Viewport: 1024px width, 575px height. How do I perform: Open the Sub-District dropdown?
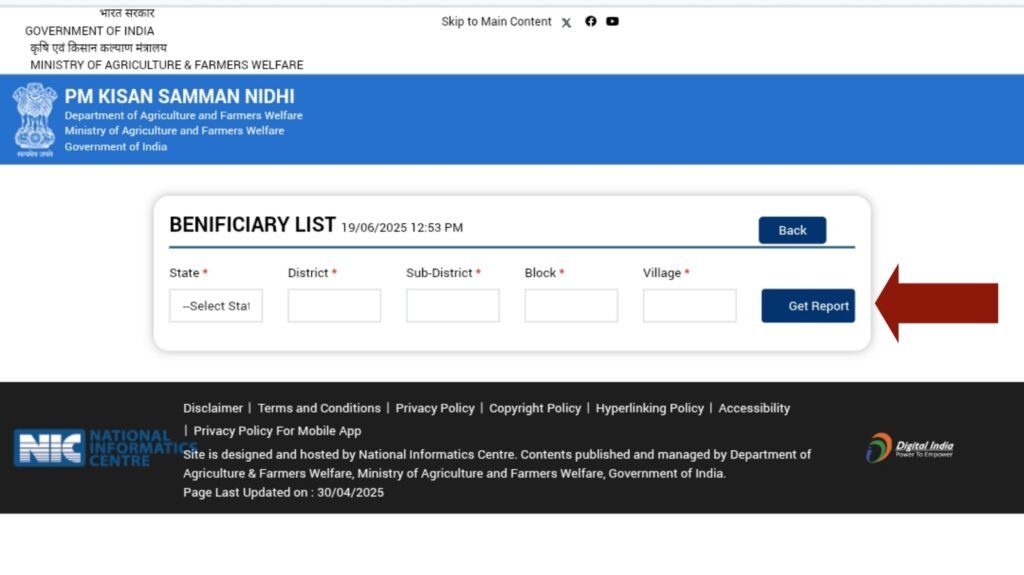click(453, 306)
